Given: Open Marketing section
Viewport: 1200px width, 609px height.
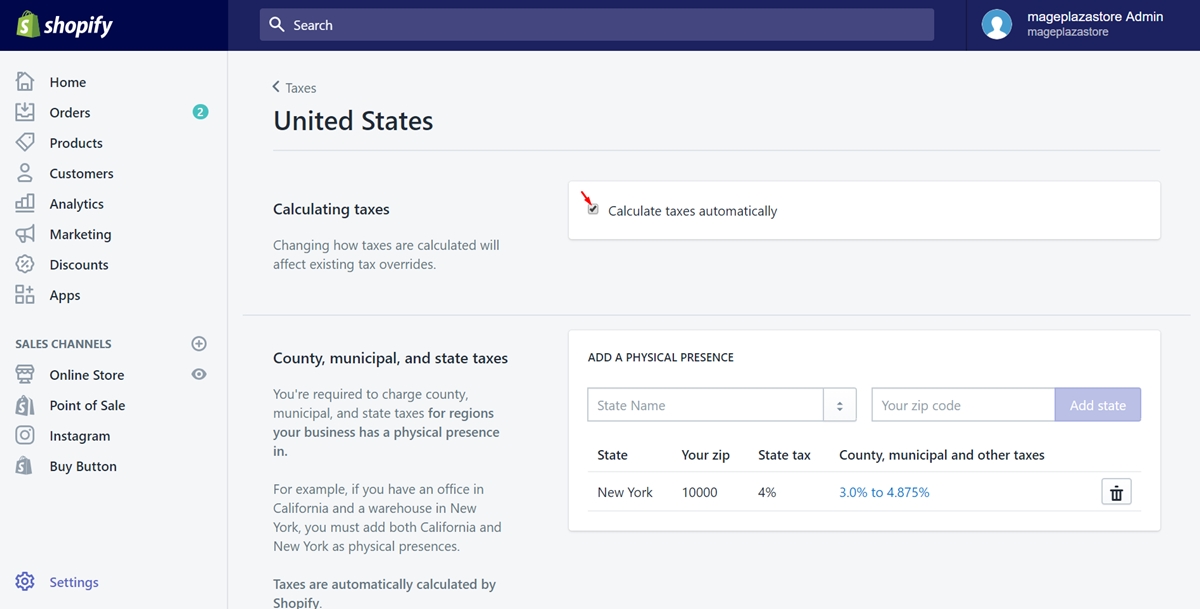Looking at the screenshot, I should tap(80, 234).
